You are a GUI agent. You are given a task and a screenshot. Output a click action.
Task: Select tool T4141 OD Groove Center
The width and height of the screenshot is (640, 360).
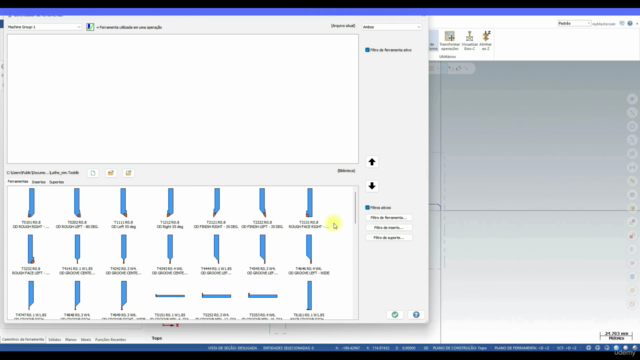pos(77,254)
